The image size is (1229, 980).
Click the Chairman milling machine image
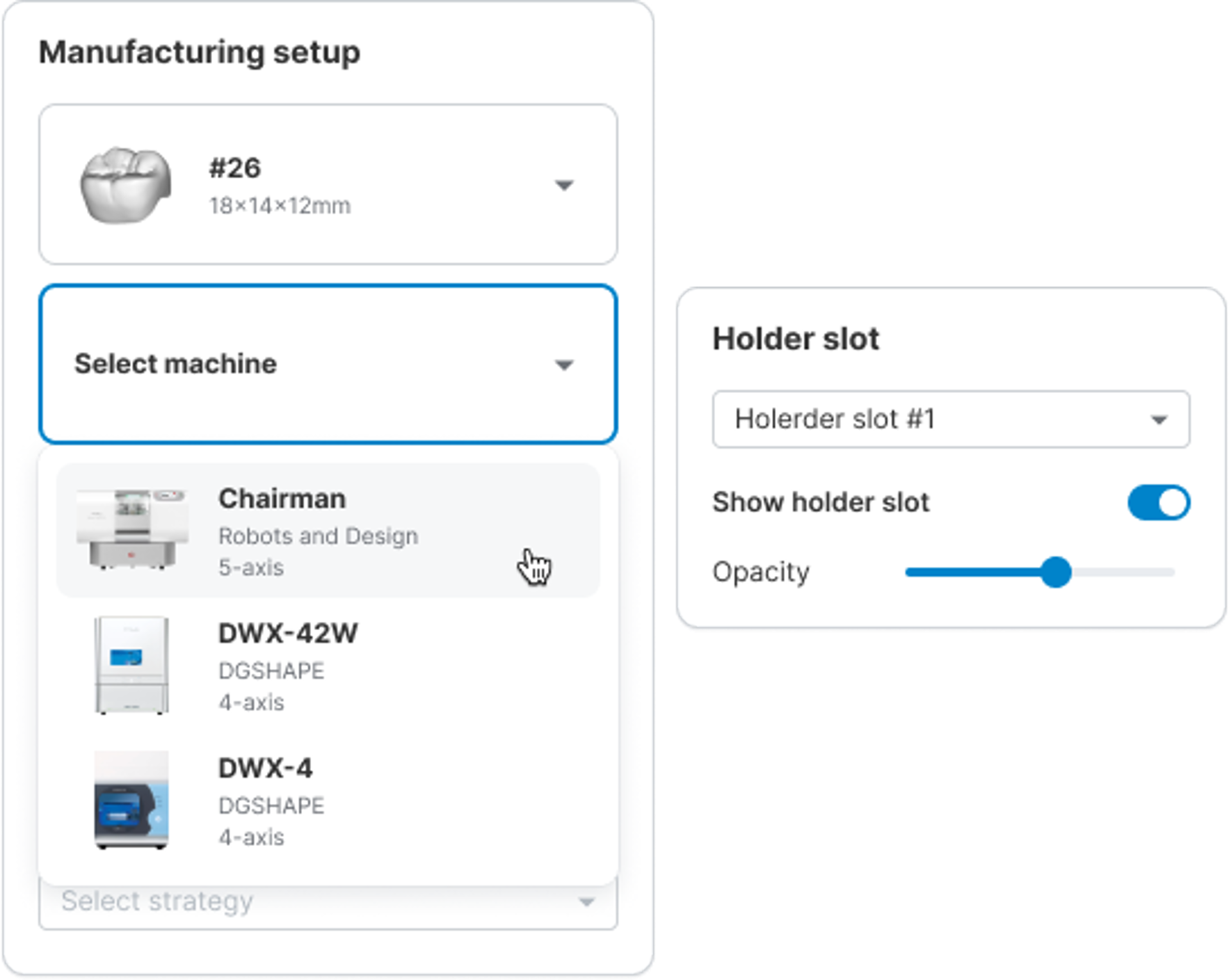pos(131,530)
